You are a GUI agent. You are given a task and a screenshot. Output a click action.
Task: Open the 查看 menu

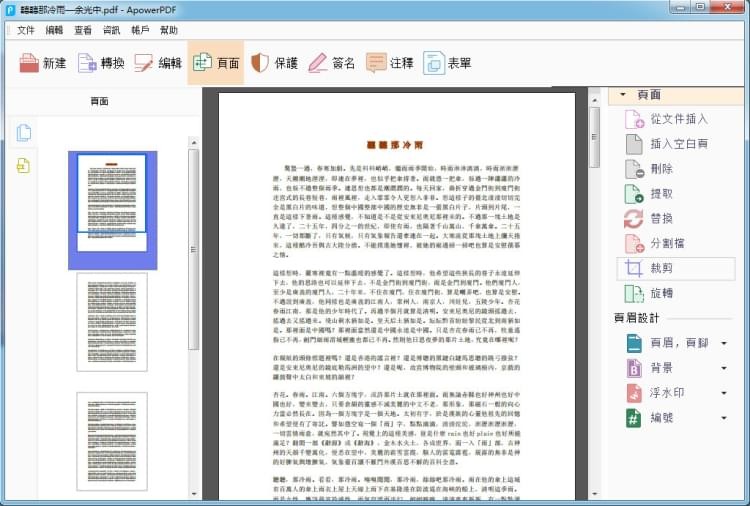coord(83,30)
